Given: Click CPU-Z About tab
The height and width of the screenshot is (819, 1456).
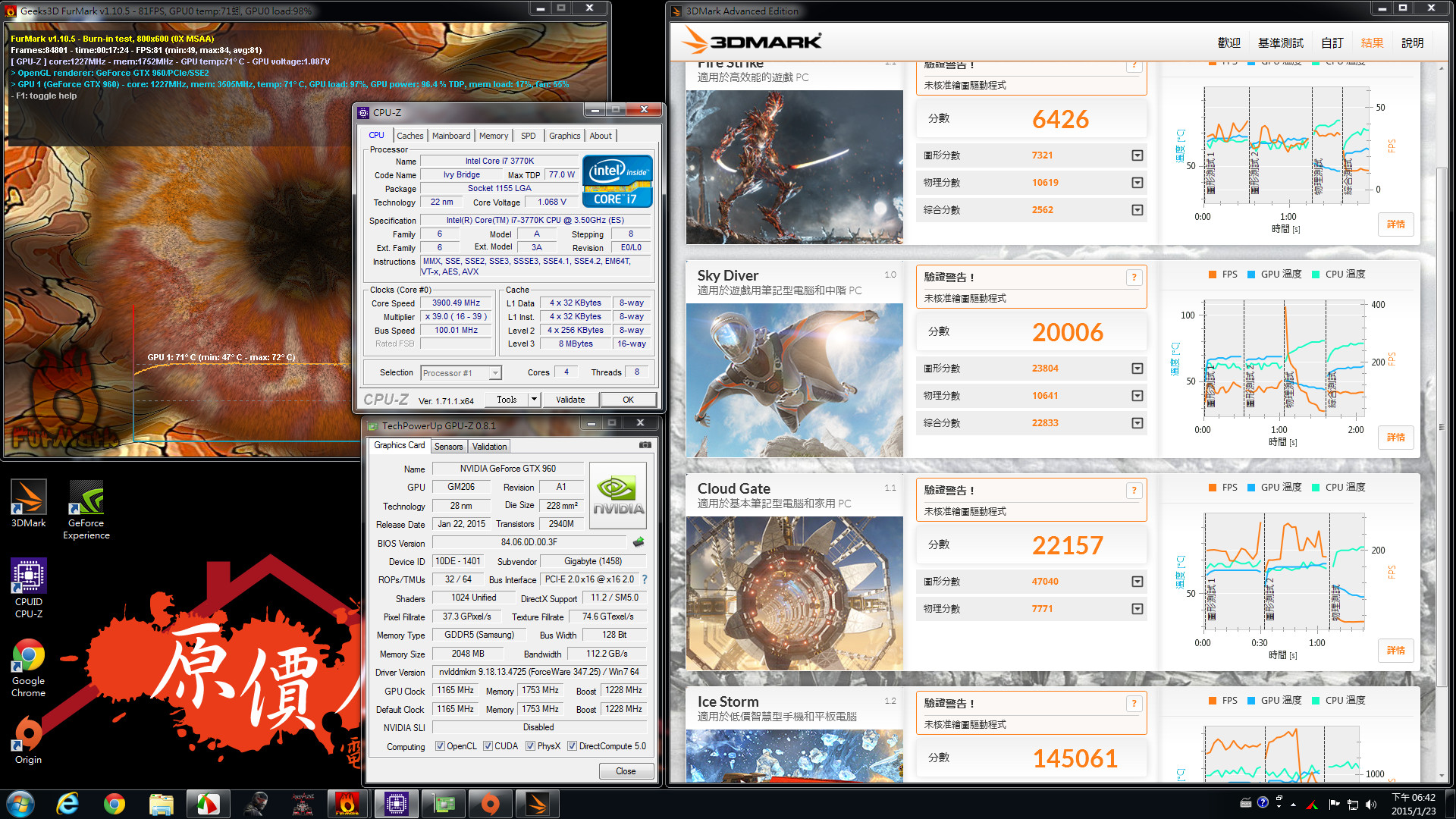Looking at the screenshot, I should click(x=601, y=136).
